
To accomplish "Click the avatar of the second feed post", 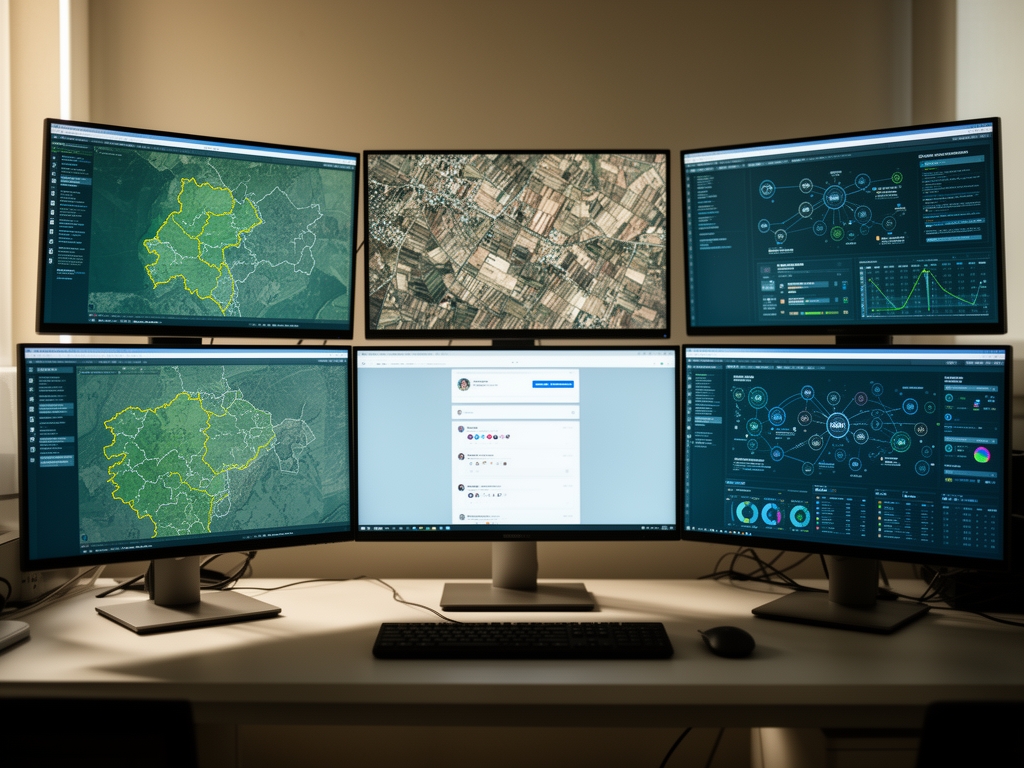I will coord(461,455).
